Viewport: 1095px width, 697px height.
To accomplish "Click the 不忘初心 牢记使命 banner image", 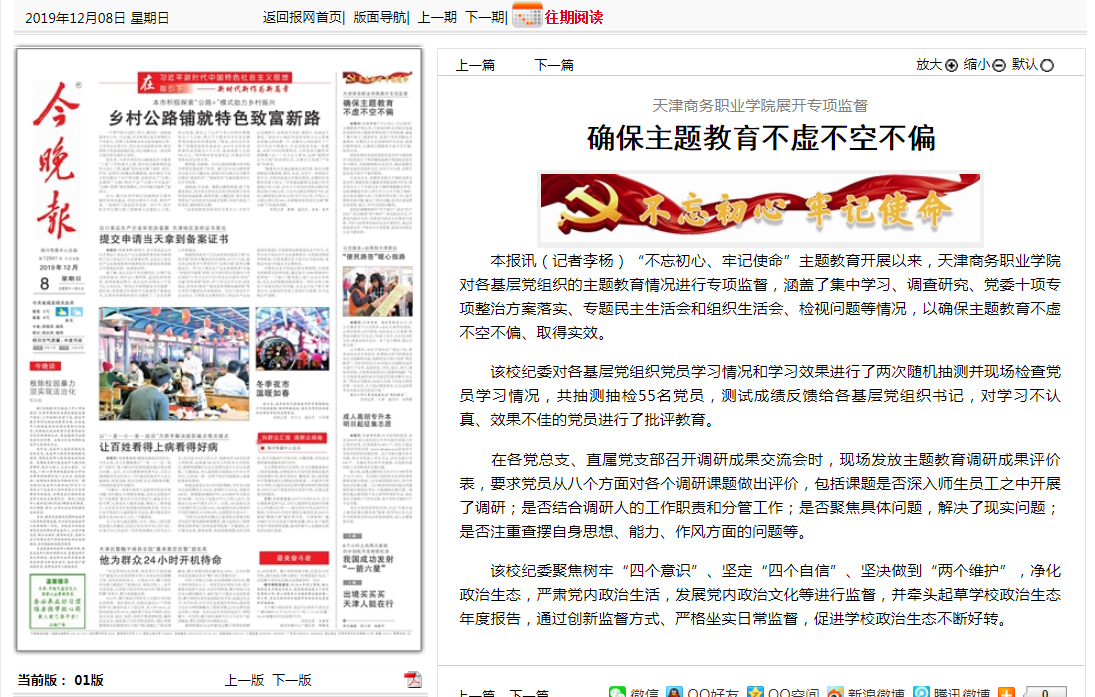I will [x=761, y=209].
